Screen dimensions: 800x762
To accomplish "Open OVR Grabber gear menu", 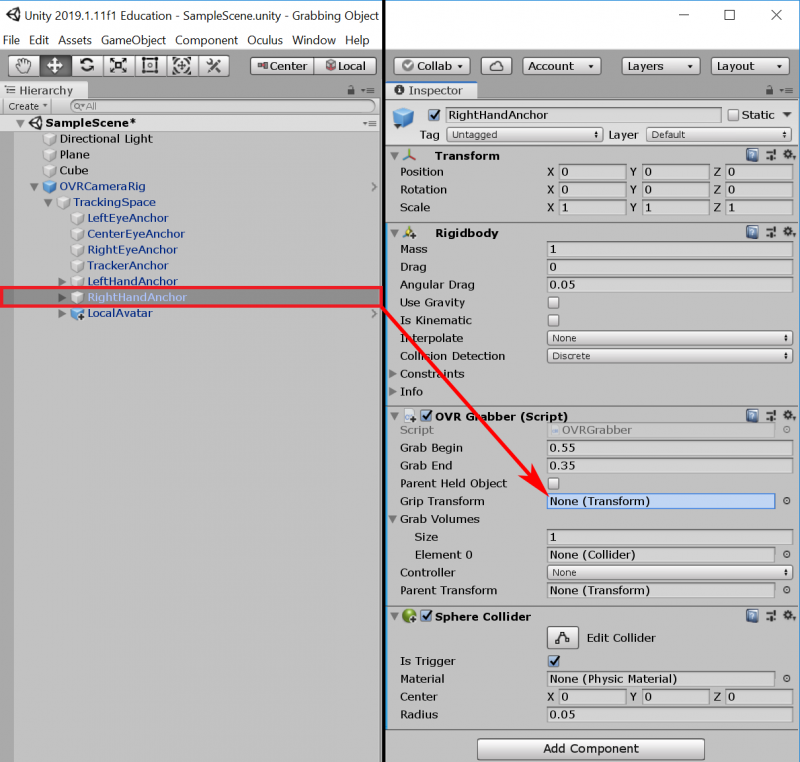I will coord(789,415).
